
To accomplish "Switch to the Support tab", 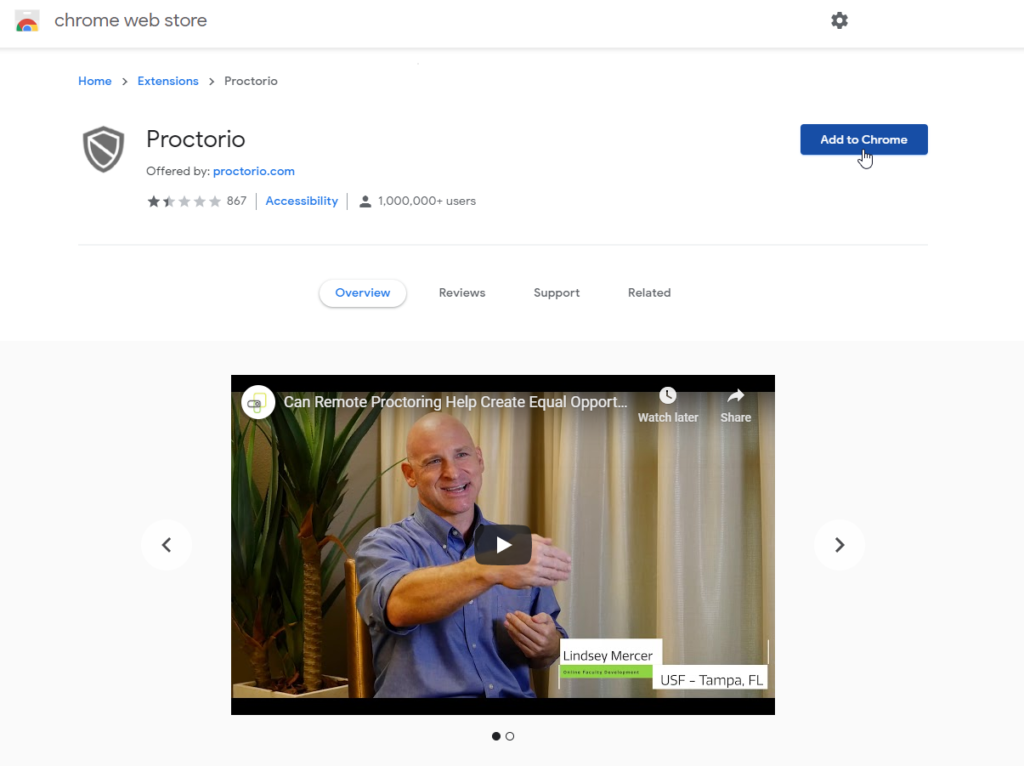I will 556,292.
